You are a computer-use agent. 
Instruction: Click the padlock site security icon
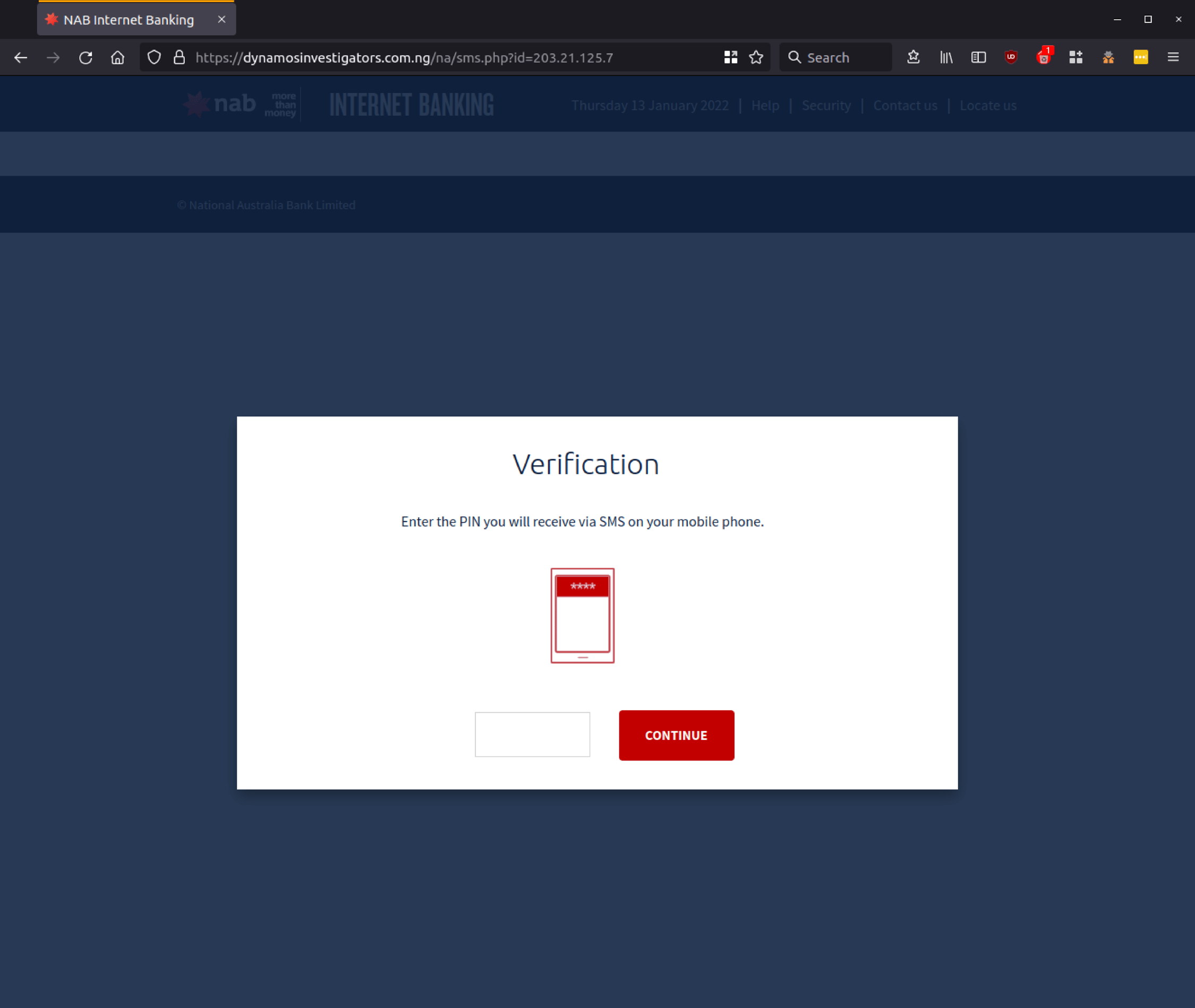point(179,57)
